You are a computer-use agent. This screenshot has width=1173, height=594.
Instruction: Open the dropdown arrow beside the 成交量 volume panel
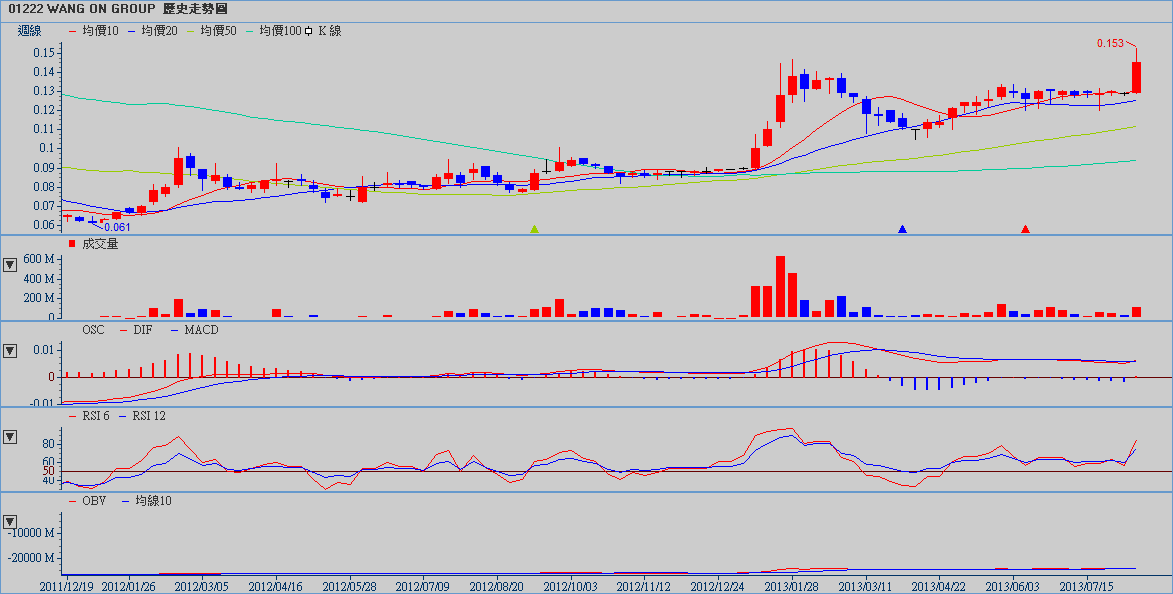10,265
